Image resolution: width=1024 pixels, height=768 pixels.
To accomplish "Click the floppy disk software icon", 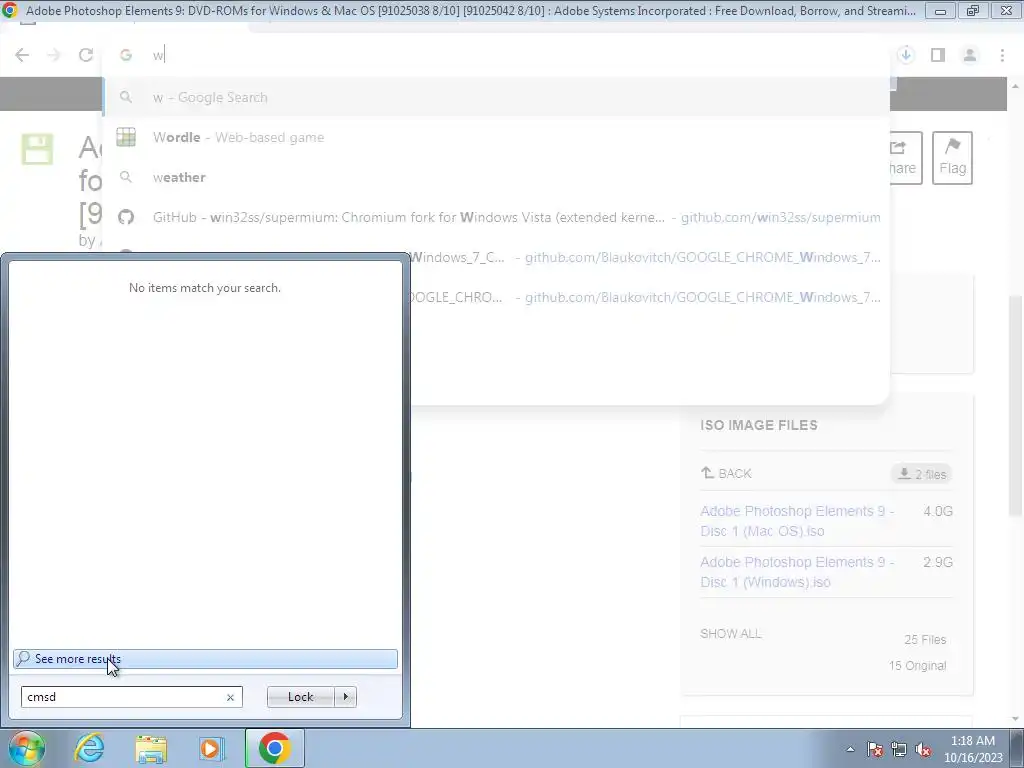I will pos(37,149).
